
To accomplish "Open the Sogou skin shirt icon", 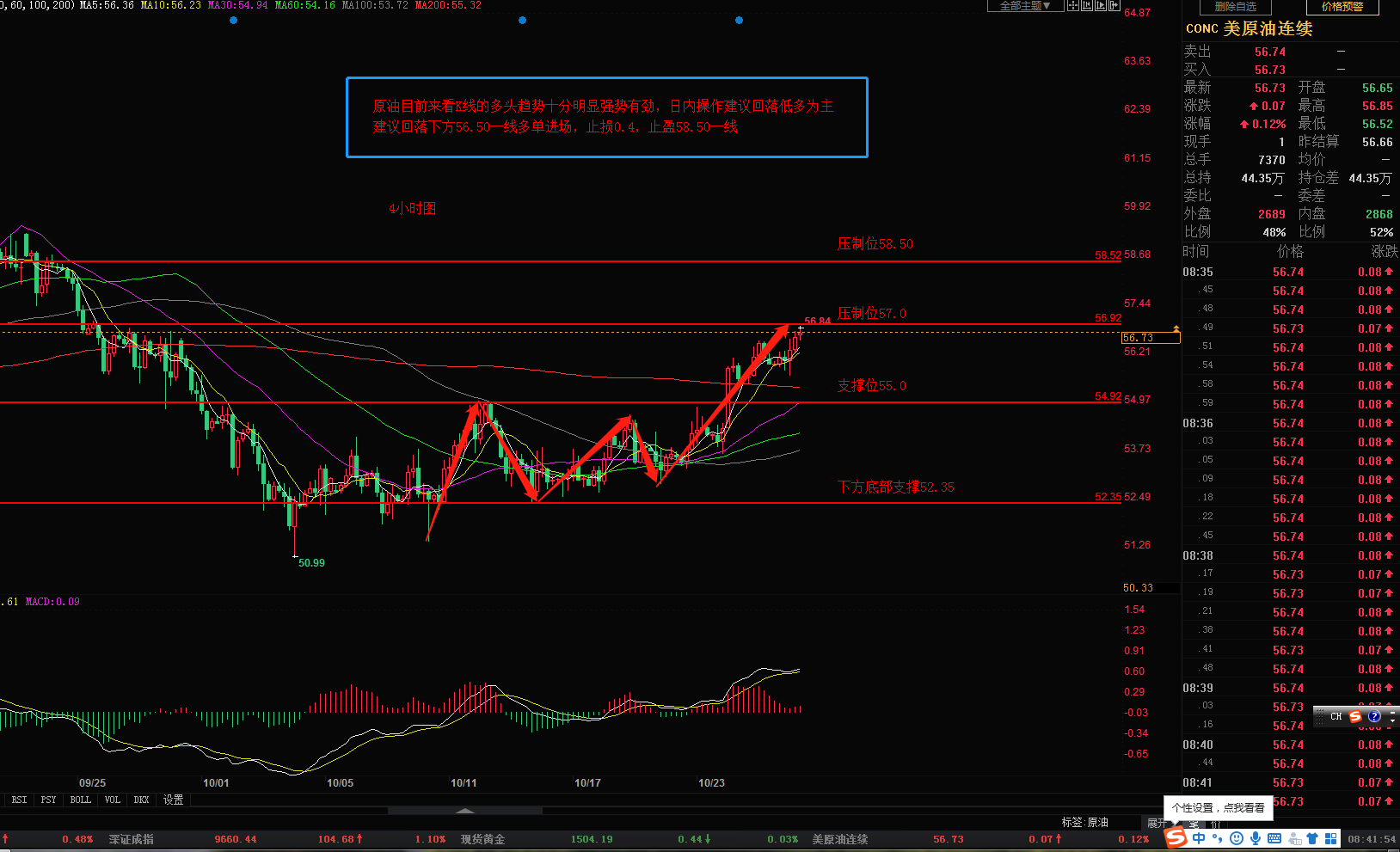I will point(1312,838).
